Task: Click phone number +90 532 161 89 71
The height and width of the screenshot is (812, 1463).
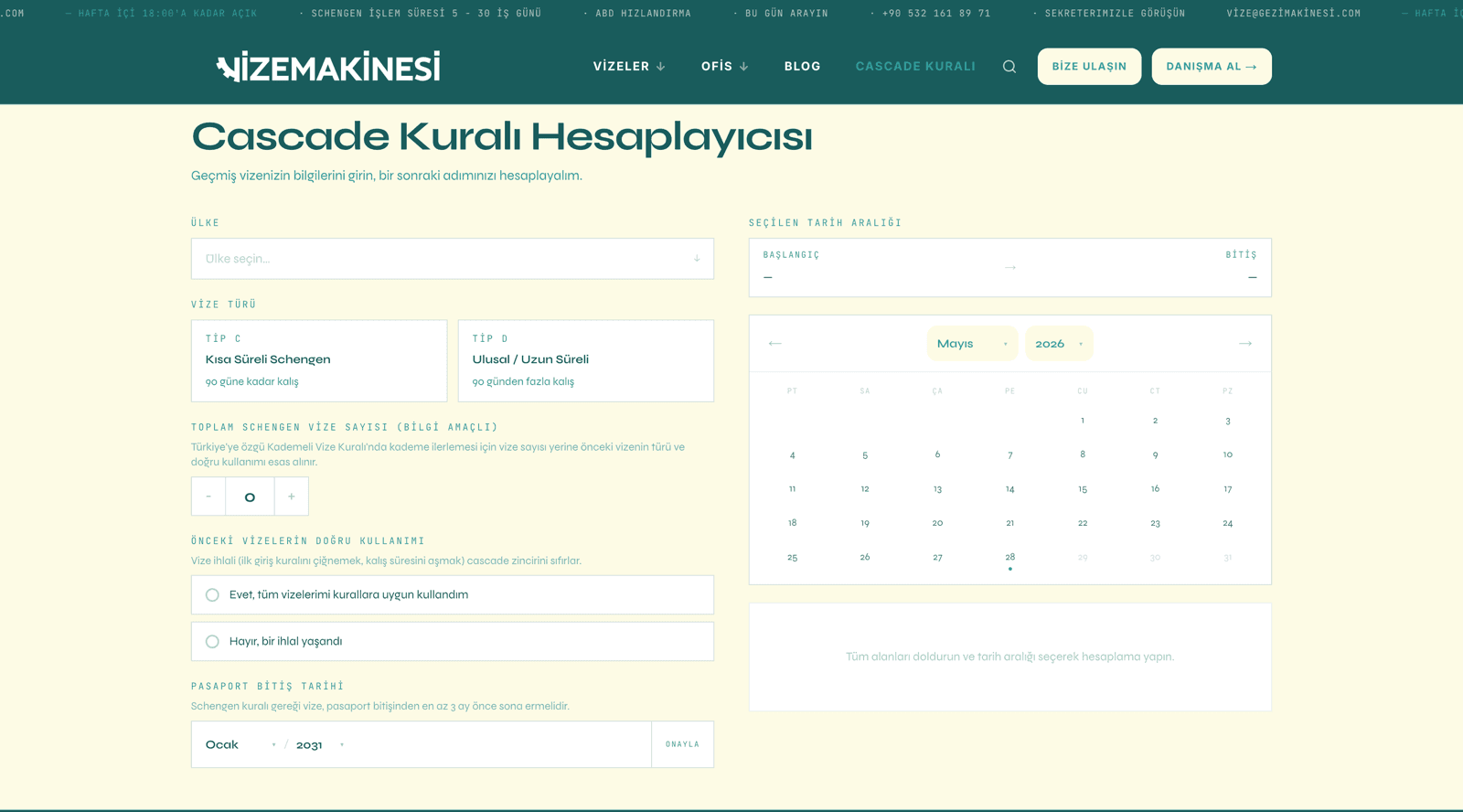Action: (x=936, y=13)
